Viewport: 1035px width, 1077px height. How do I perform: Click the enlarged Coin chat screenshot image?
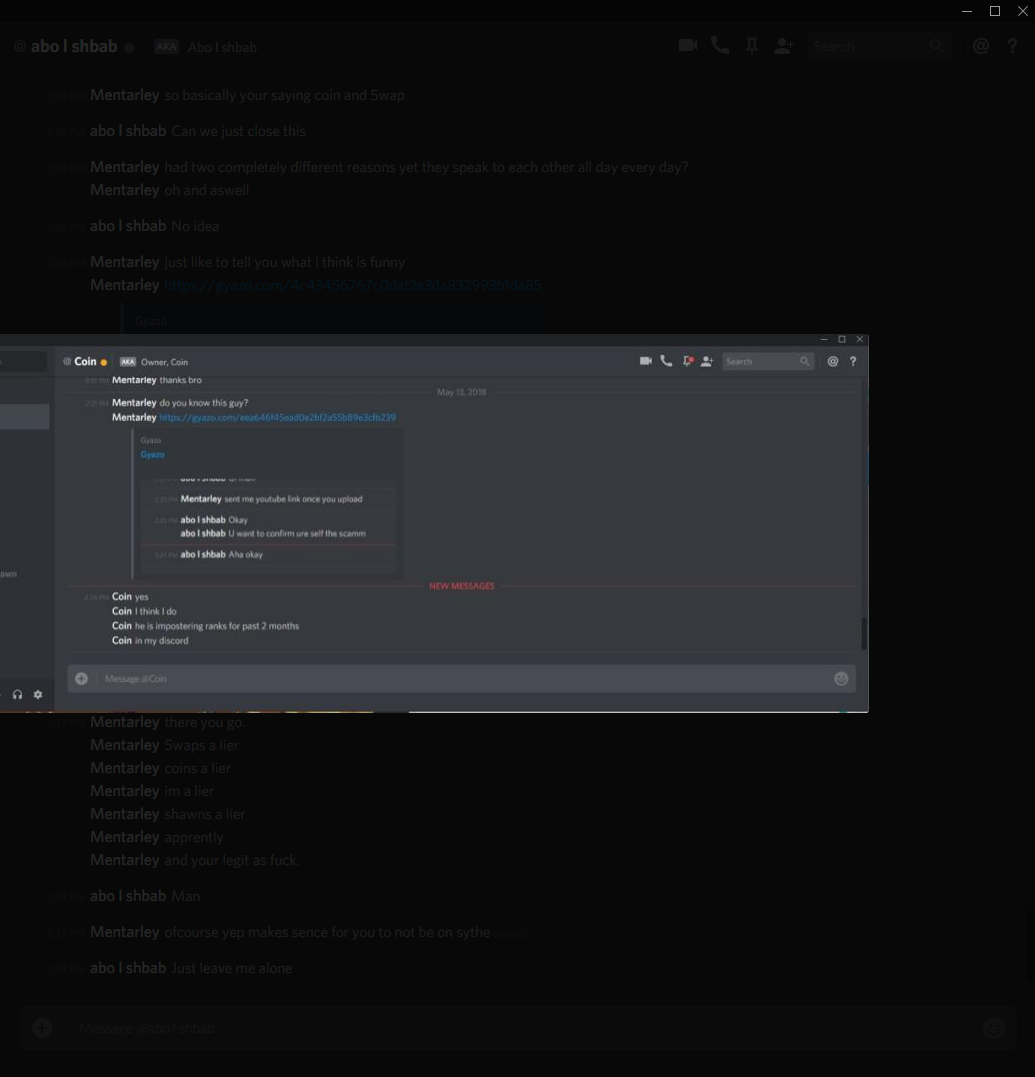pyautogui.click(x=434, y=523)
